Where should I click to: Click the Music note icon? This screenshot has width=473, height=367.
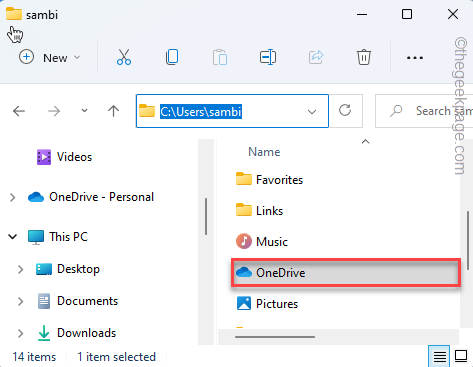244,241
